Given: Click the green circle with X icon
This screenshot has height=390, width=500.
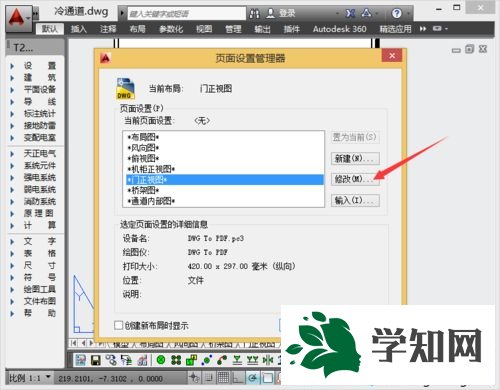Looking at the screenshot, I should (x=161, y=360).
